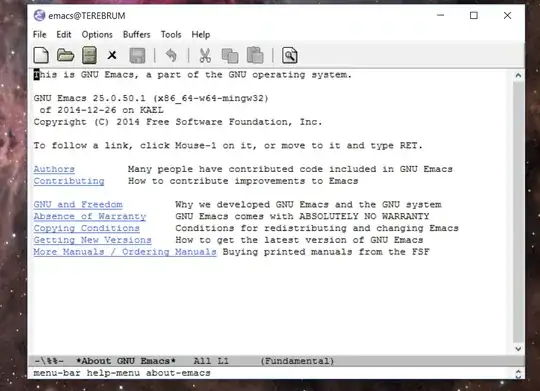The height and width of the screenshot is (391, 540).
Task: Open the Tools menu
Action: coord(171,34)
